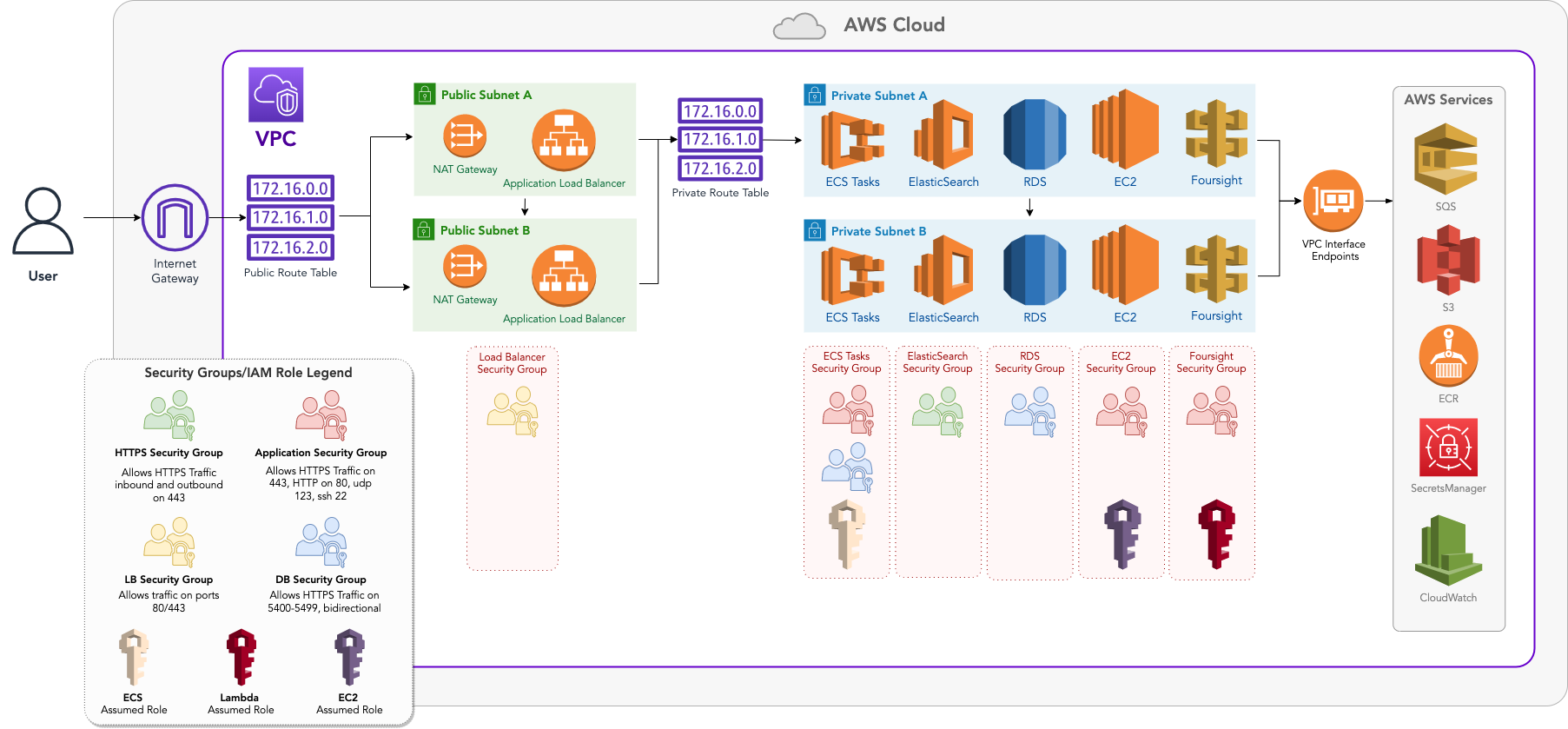The height and width of the screenshot is (729, 1568).
Task: Click the NAT Gateway icon in Public Subnet A
Action: pos(465,136)
